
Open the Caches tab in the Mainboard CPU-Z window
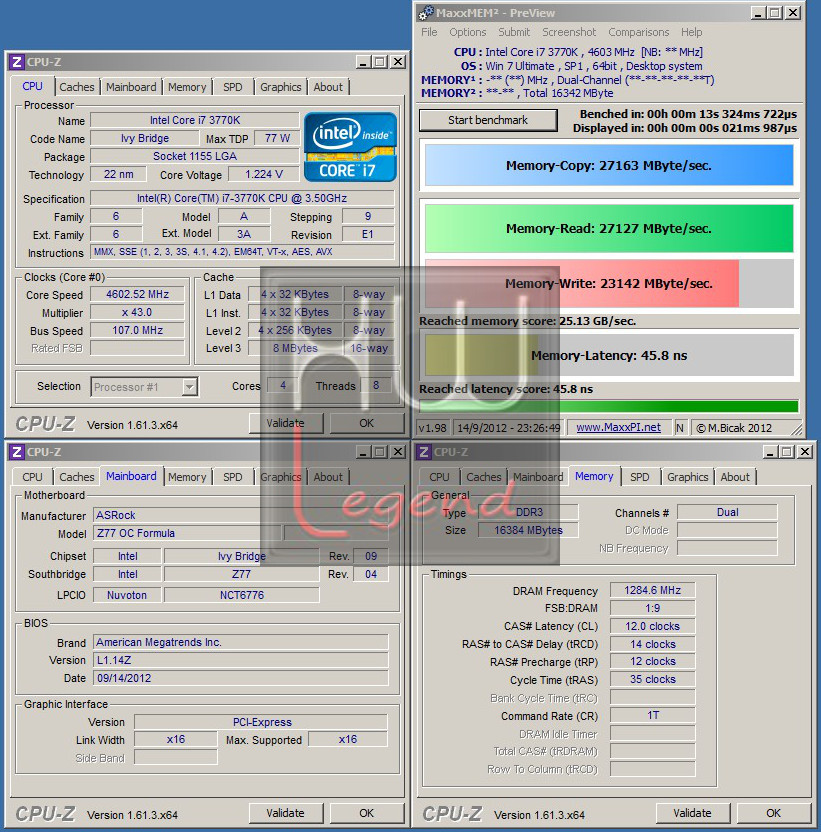coord(76,477)
